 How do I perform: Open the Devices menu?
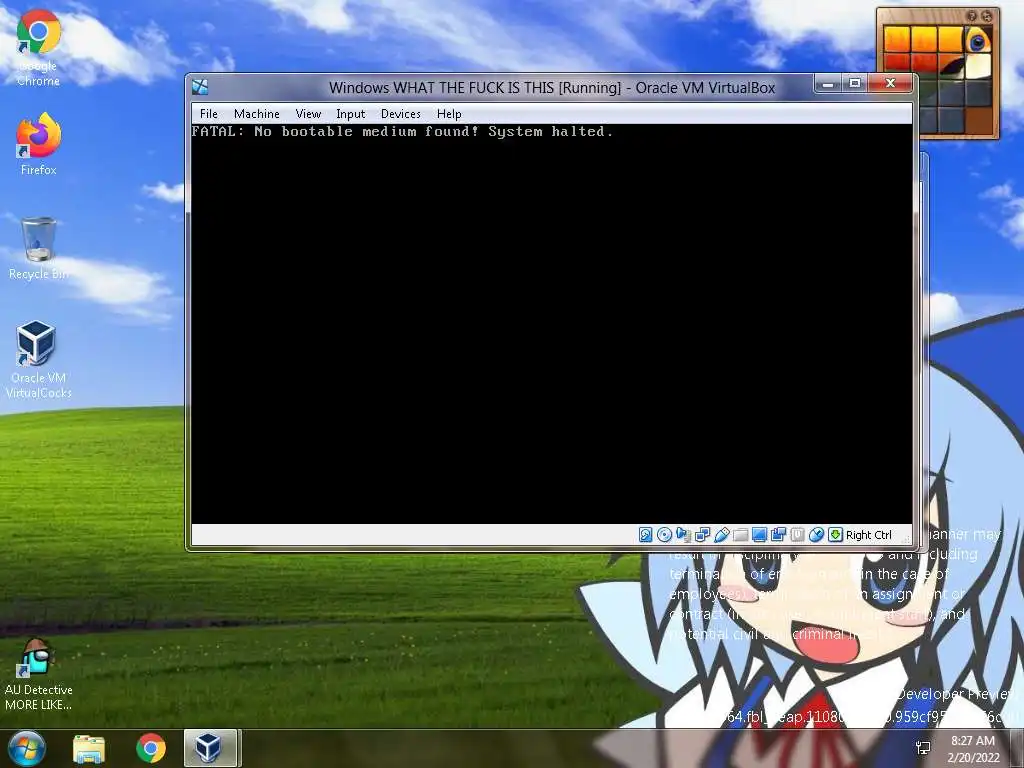click(400, 114)
